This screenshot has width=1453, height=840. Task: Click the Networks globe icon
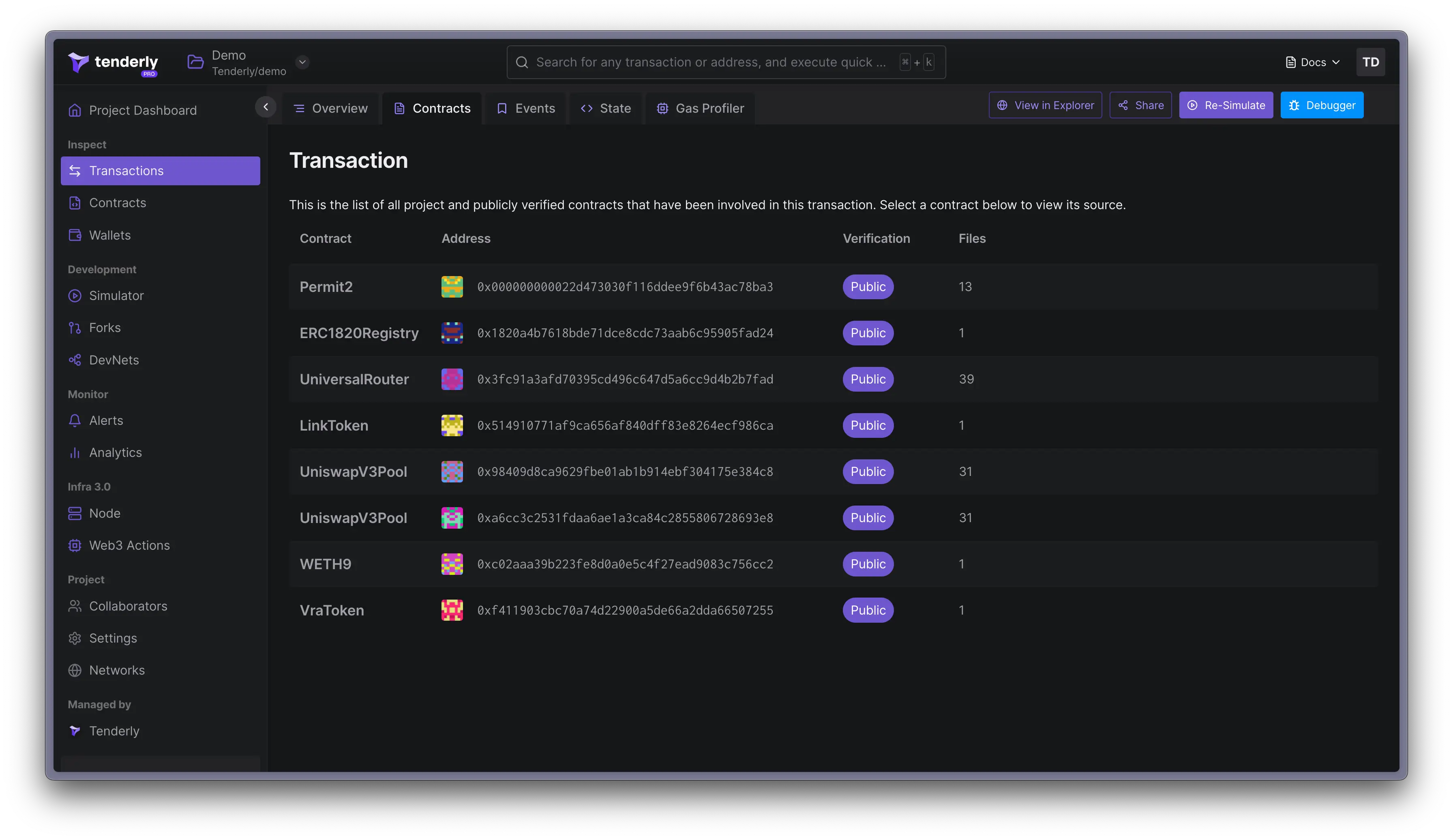click(x=75, y=671)
